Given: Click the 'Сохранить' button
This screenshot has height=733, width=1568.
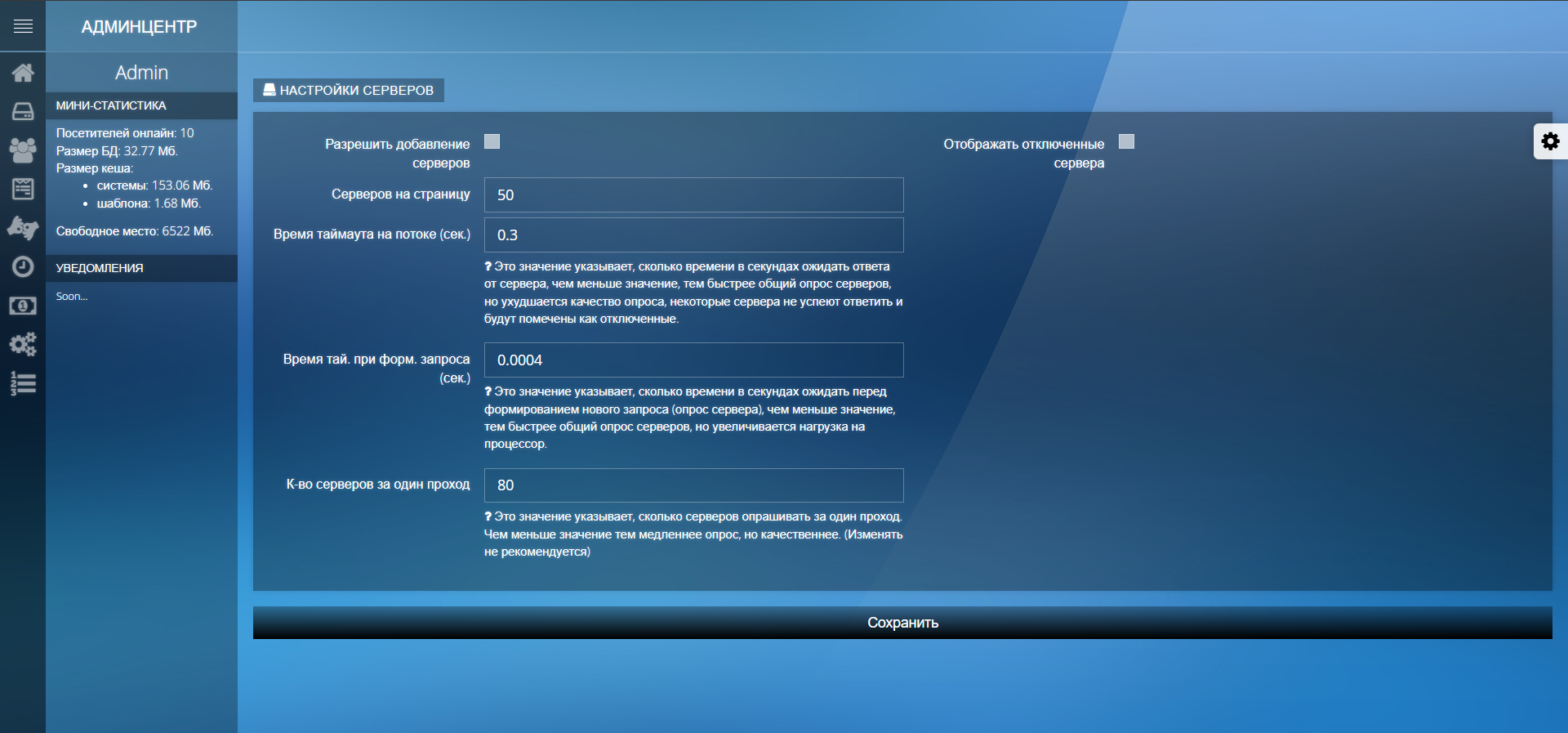Looking at the screenshot, I should tap(902, 623).
